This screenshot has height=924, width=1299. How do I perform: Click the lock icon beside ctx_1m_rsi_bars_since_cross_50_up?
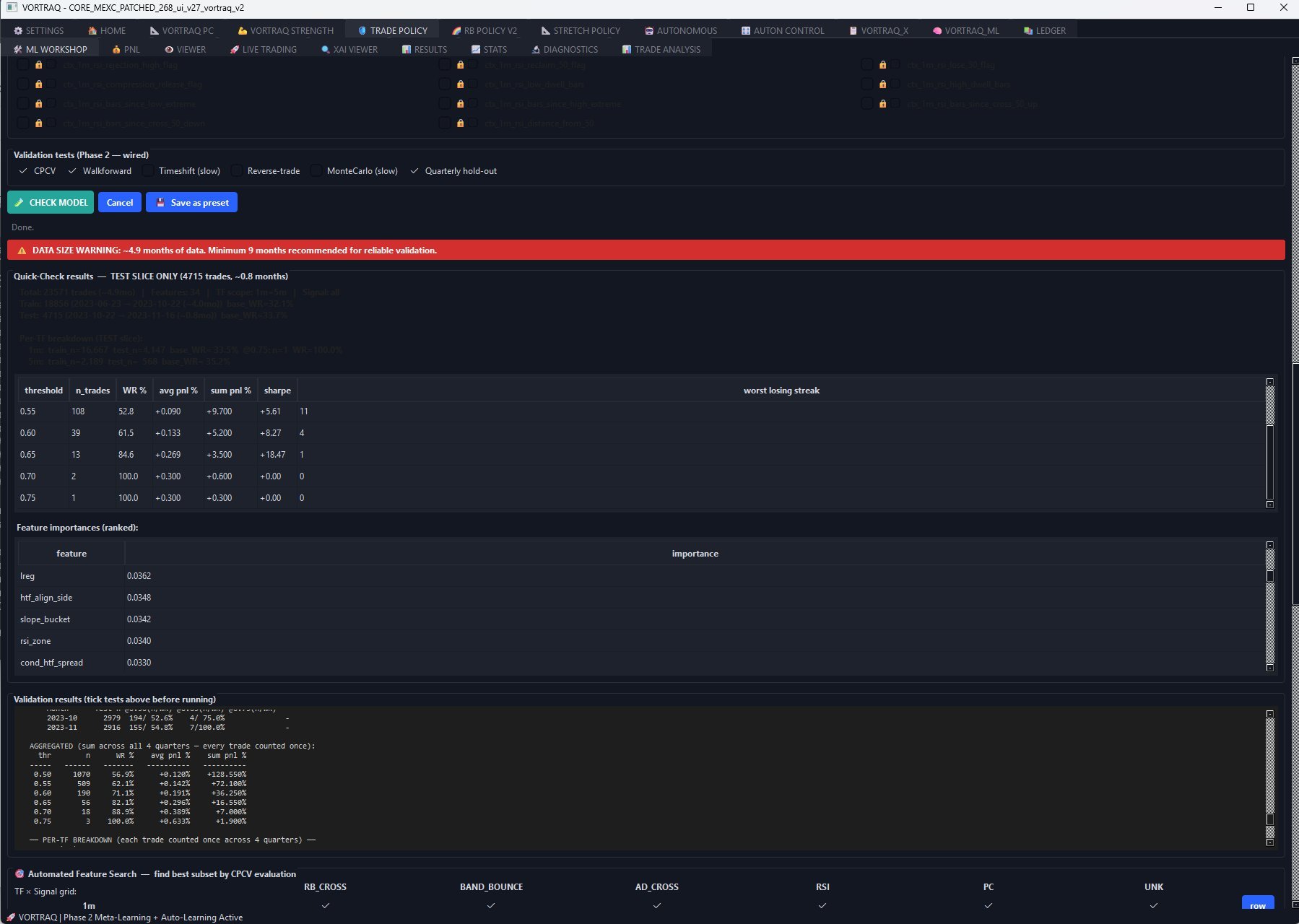click(x=883, y=104)
